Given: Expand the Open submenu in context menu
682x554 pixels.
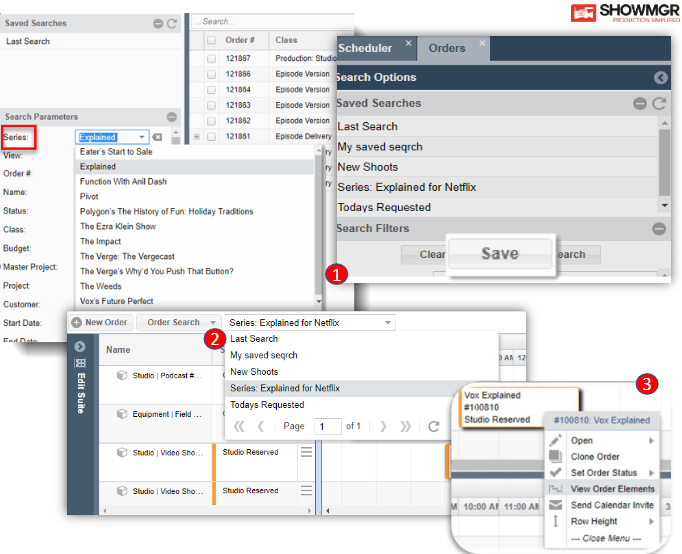Looking at the screenshot, I should click(651, 441).
